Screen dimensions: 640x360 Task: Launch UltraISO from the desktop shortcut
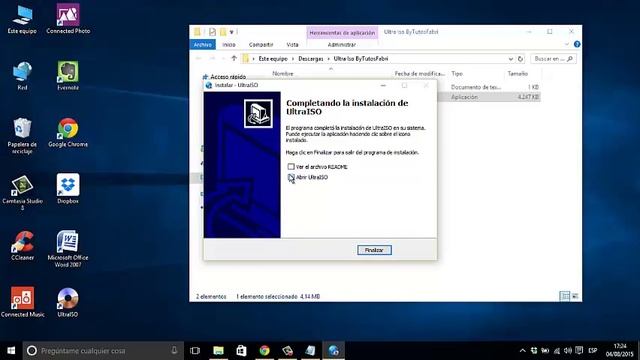(68, 302)
